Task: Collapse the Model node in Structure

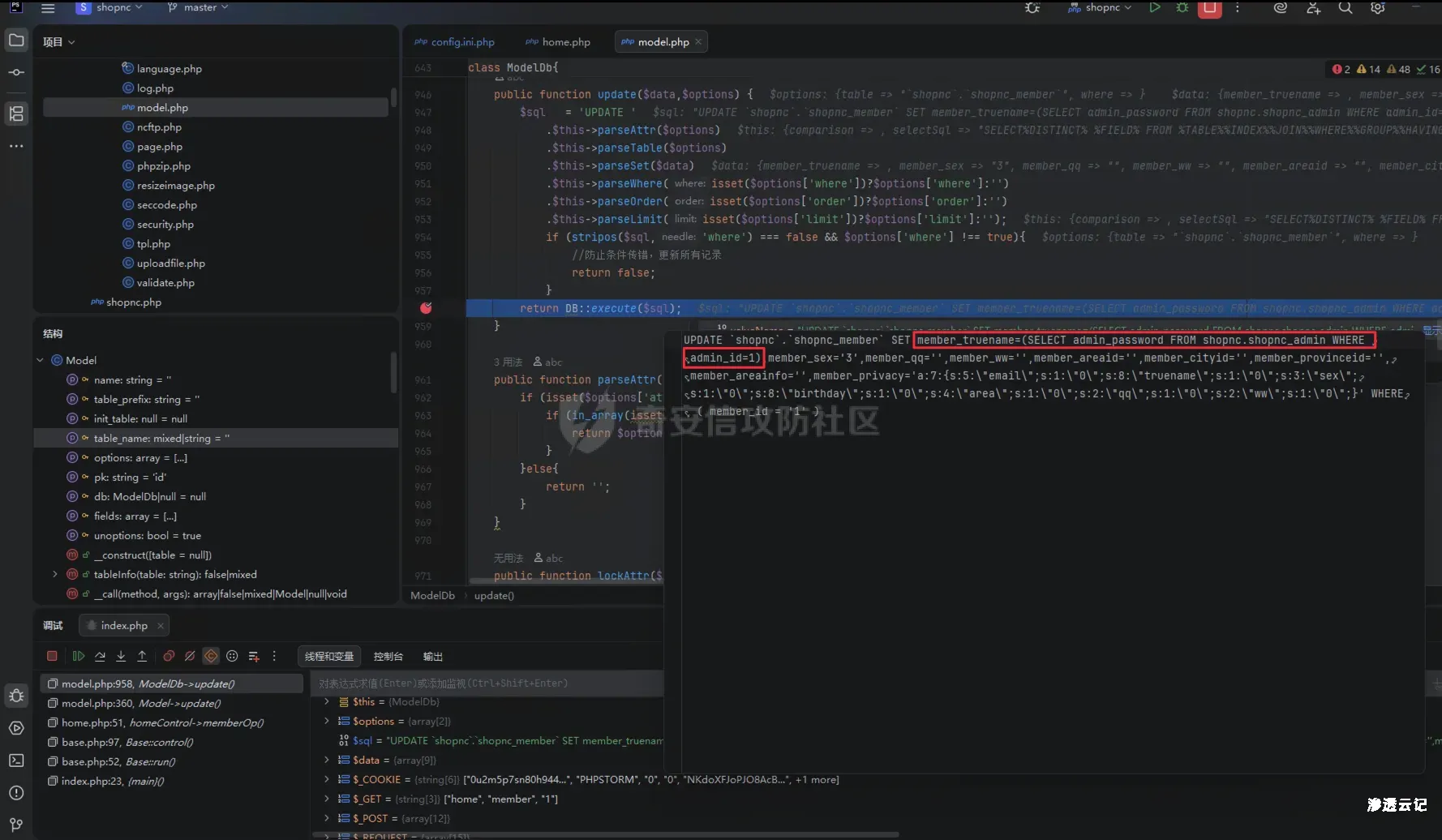Action: [x=41, y=360]
